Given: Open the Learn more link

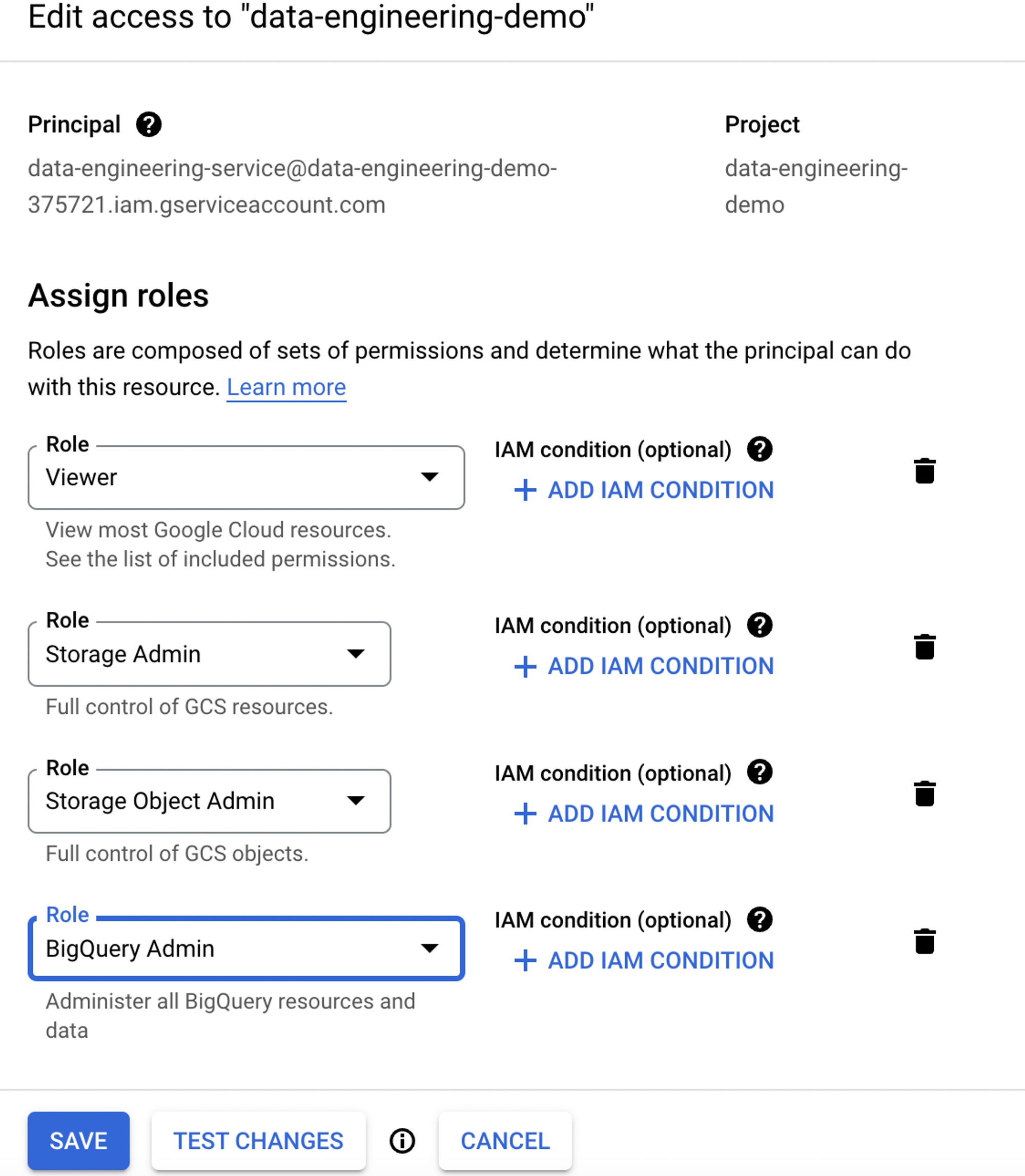Looking at the screenshot, I should [286, 387].
